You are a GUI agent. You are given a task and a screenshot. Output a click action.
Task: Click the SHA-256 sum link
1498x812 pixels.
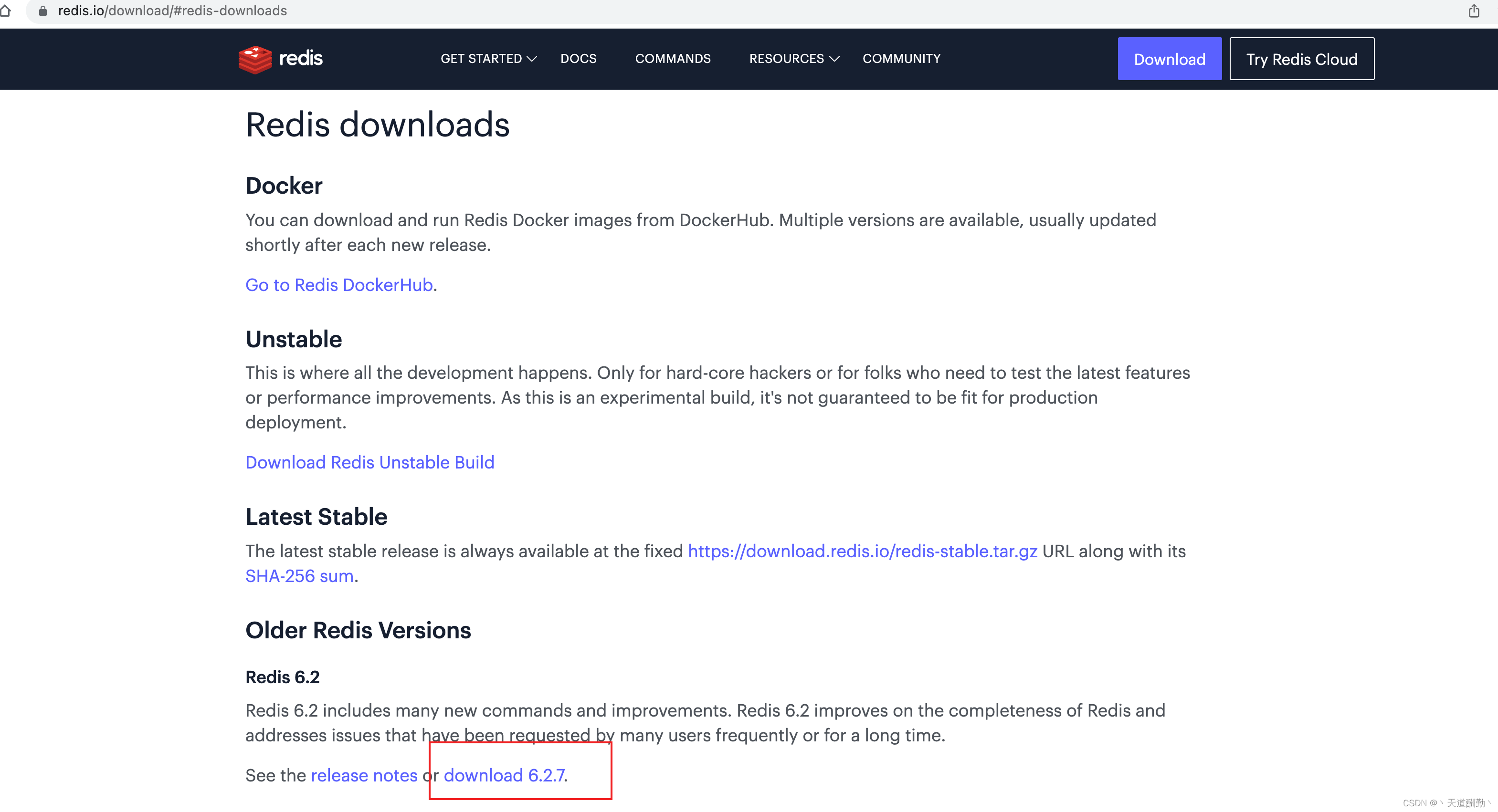click(x=299, y=575)
